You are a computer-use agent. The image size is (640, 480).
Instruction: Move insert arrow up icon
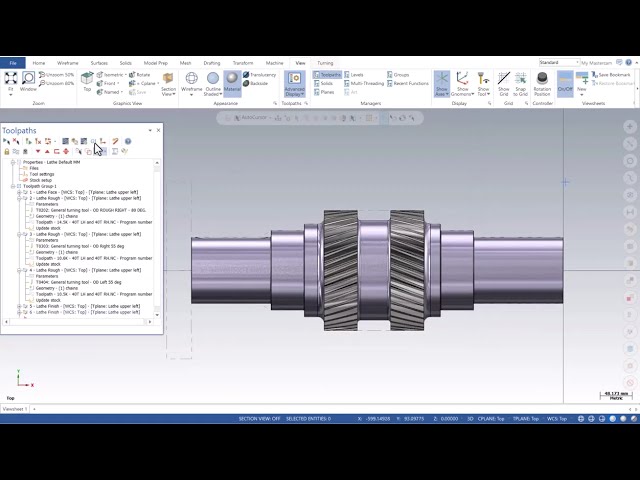47,151
